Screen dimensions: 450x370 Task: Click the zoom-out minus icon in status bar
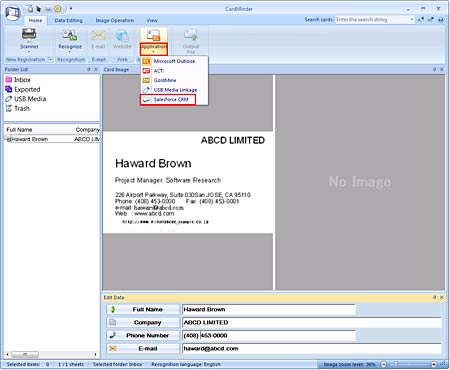click(384, 364)
